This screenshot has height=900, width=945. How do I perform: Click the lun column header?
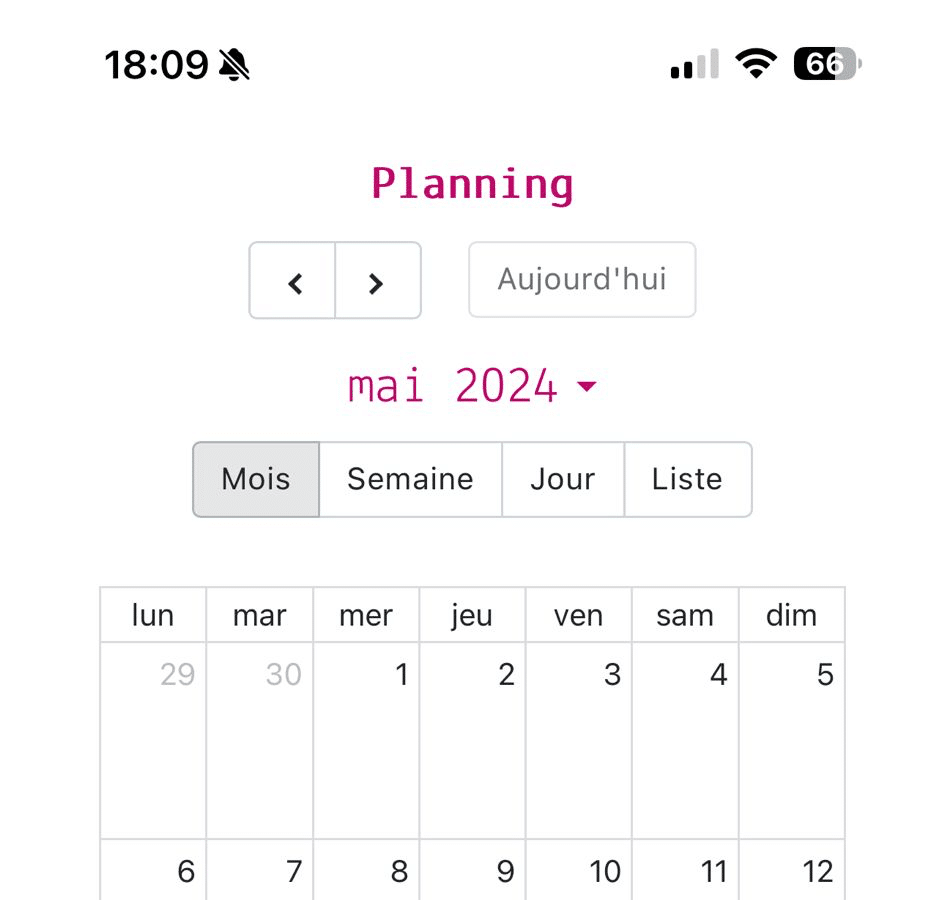coord(153,615)
